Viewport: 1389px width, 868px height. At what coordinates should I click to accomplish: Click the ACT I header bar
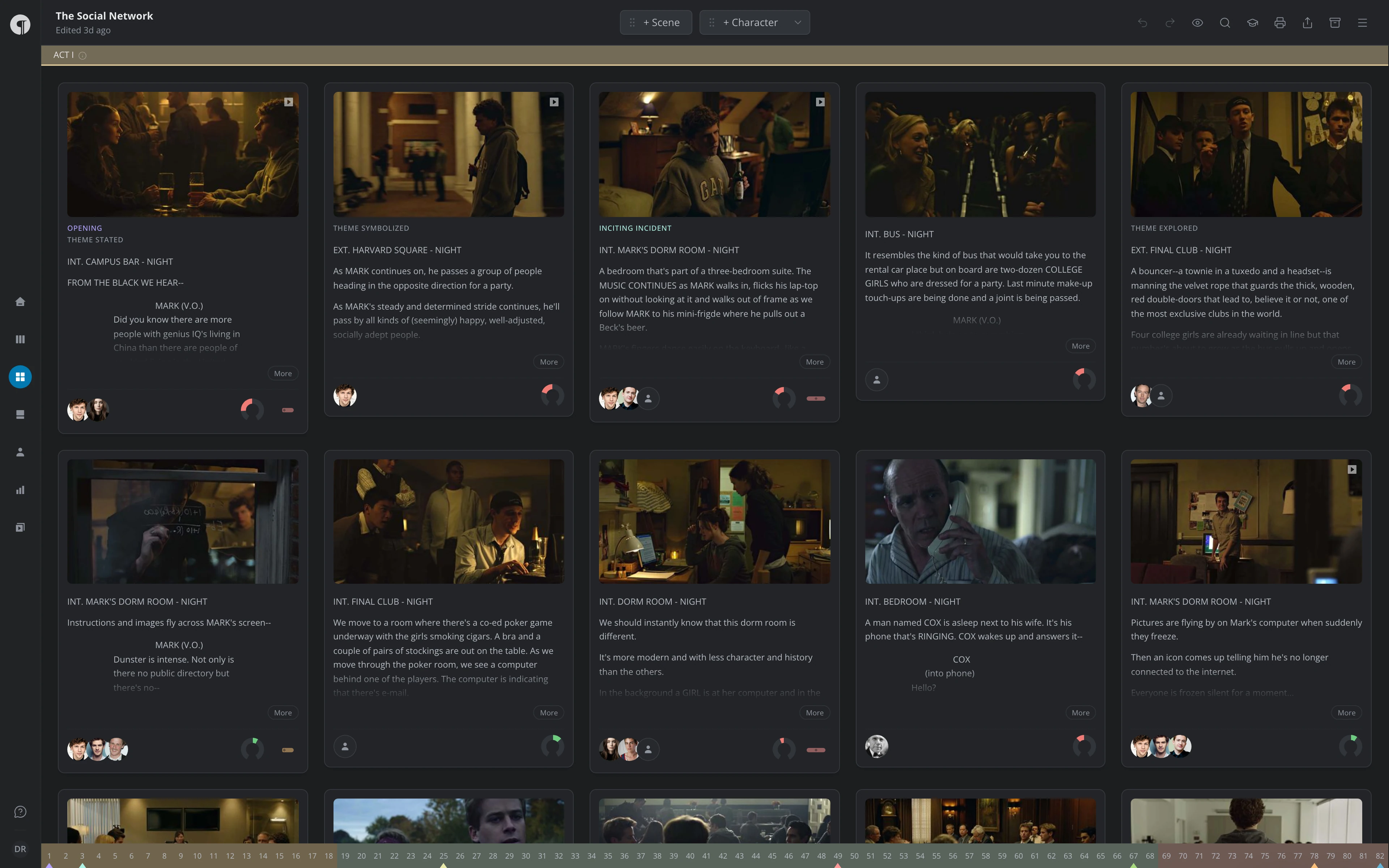tap(715, 55)
